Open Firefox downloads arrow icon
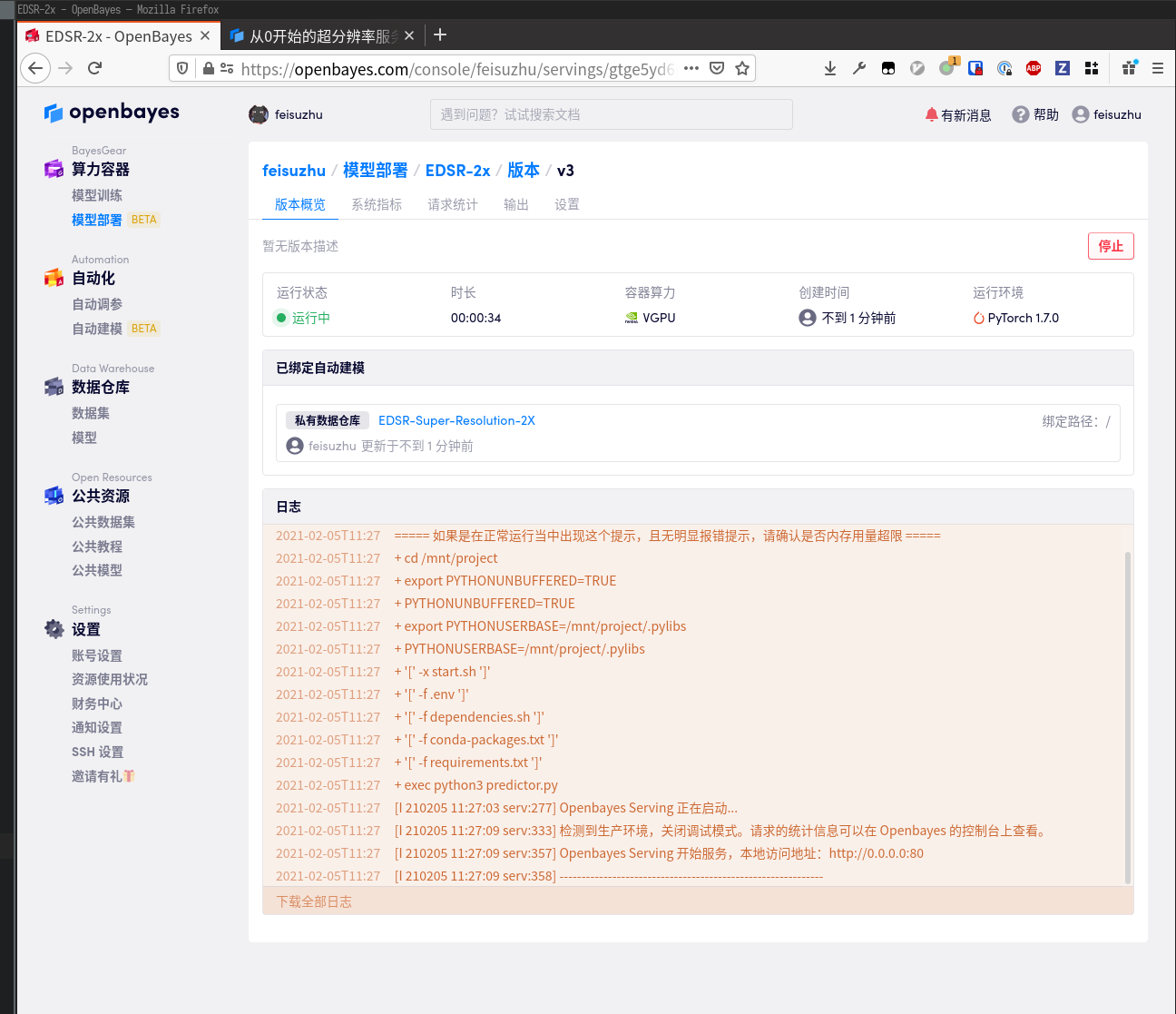 click(x=829, y=68)
